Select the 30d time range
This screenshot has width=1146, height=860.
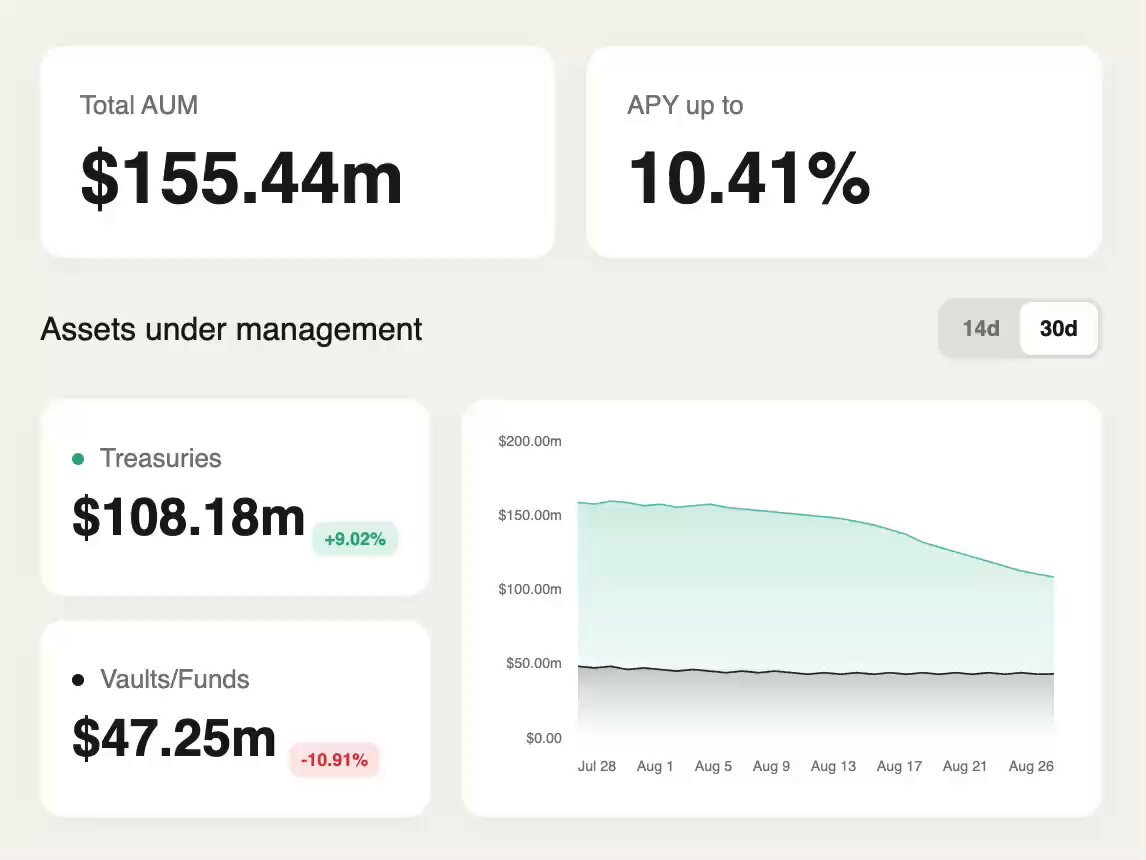(x=1058, y=329)
